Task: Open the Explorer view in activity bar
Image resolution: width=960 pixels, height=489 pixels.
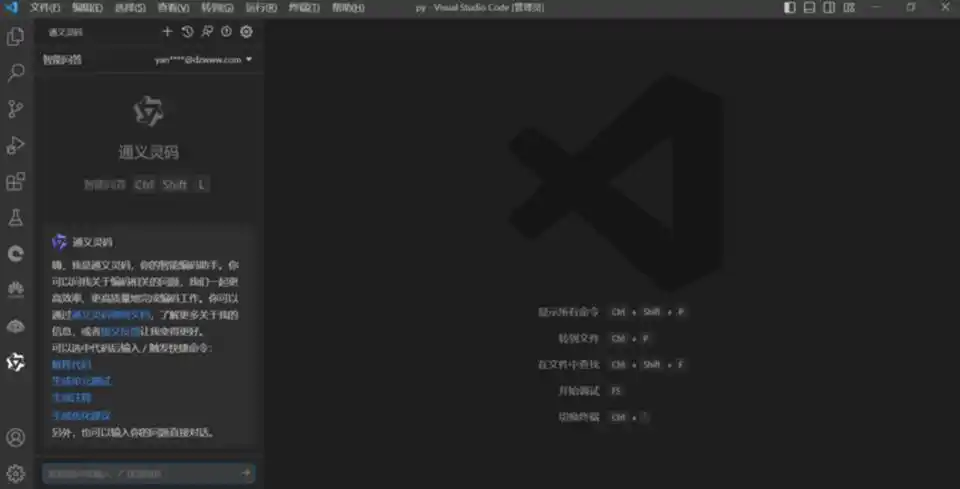Action: [x=16, y=37]
